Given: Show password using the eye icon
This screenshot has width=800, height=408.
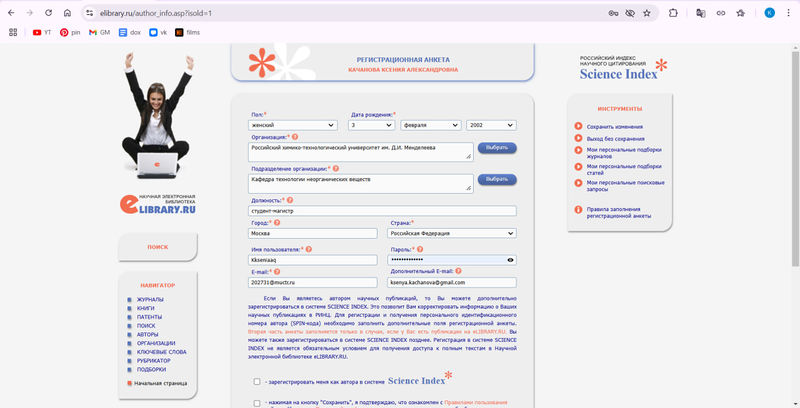Looking at the screenshot, I should point(510,260).
